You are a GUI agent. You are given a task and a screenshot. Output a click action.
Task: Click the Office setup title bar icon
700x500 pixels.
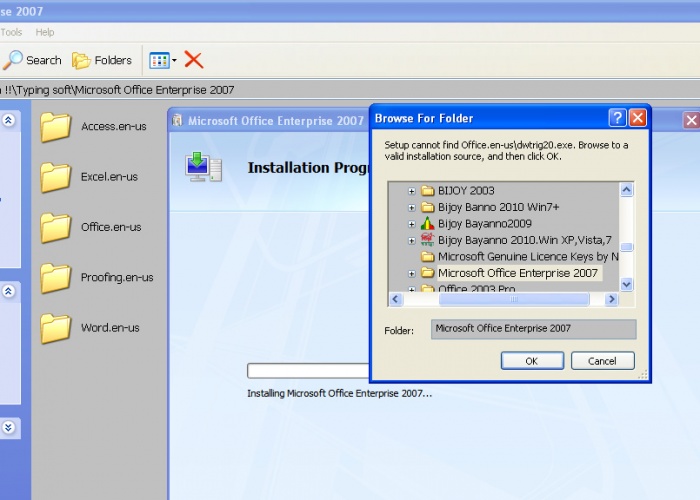(177, 120)
